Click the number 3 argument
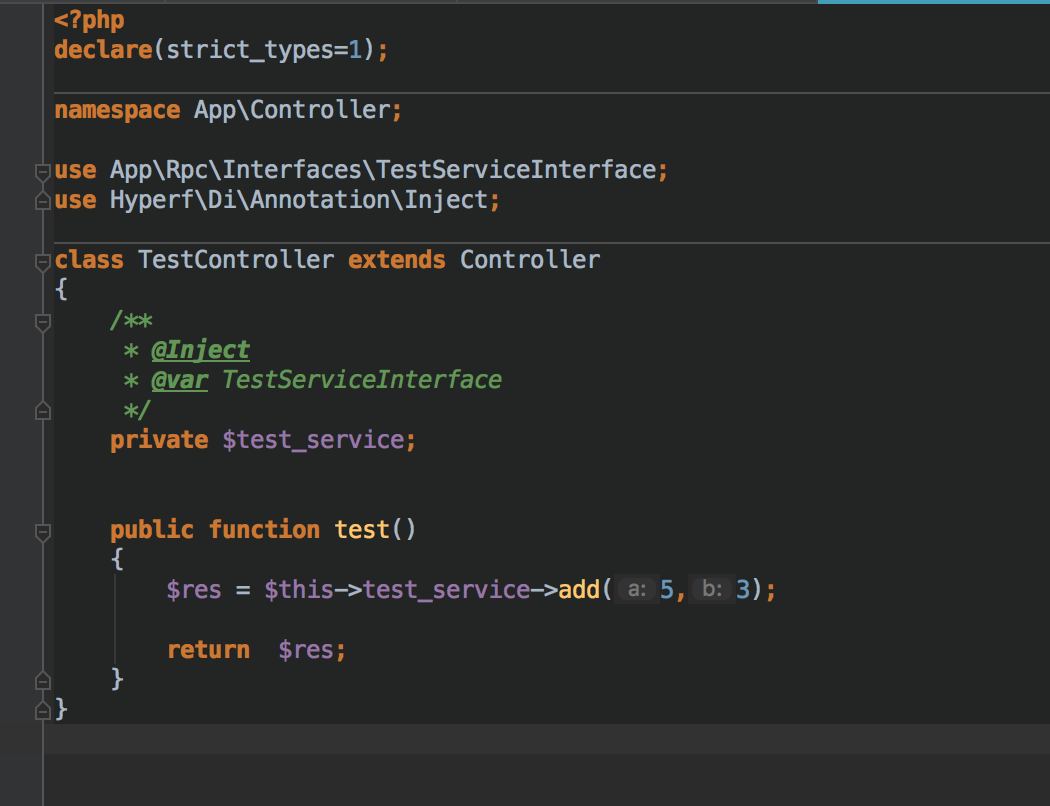The width and height of the screenshot is (1050, 806). click(x=743, y=590)
